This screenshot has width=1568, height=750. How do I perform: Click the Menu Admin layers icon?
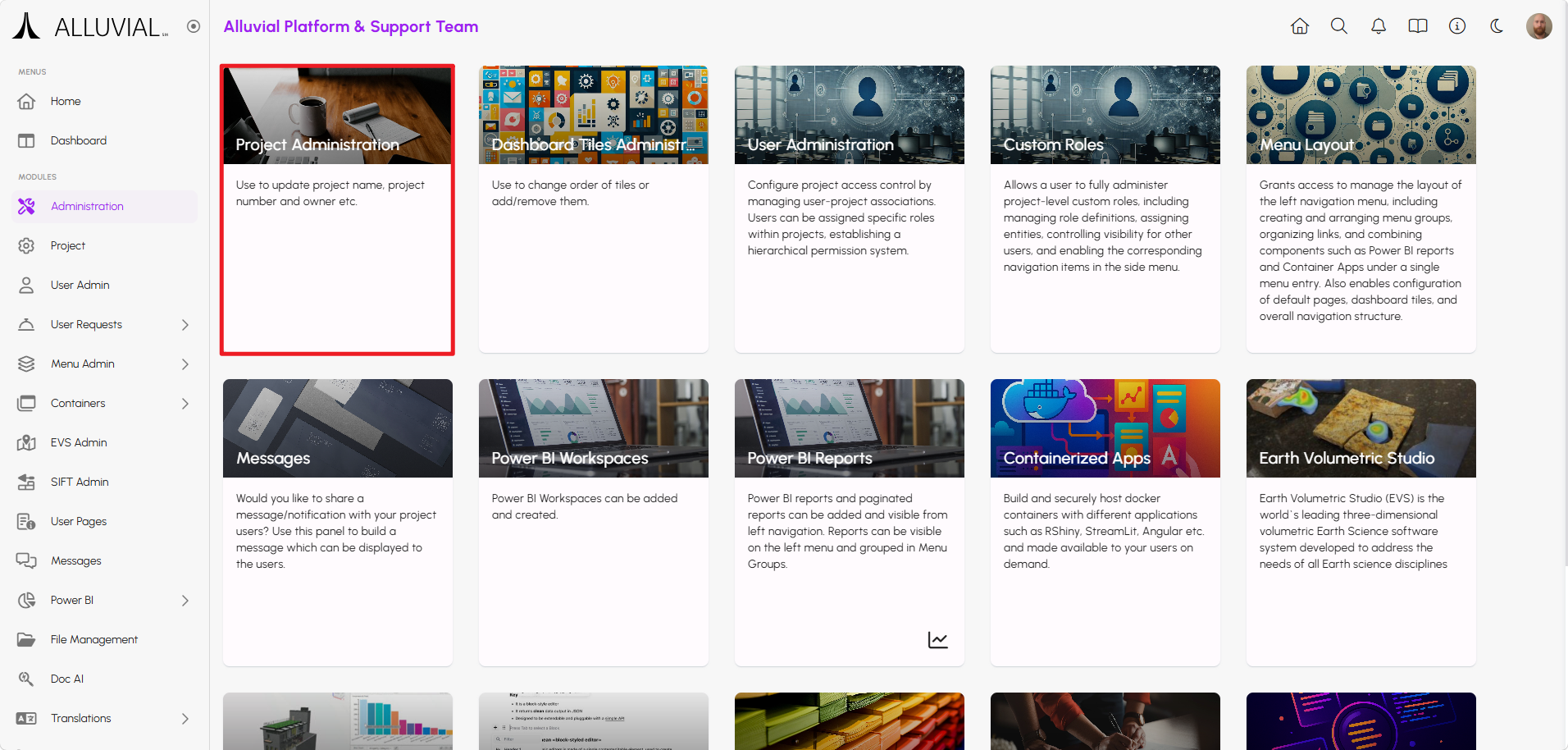coord(26,364)
